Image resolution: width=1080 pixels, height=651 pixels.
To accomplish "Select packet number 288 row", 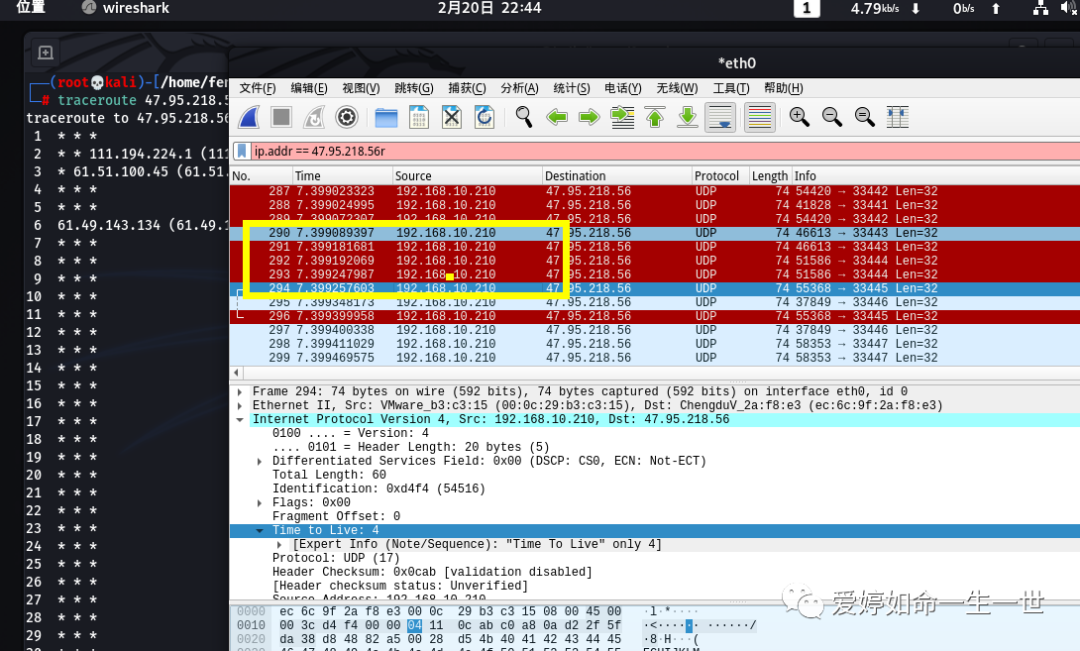I will [654, 205].
